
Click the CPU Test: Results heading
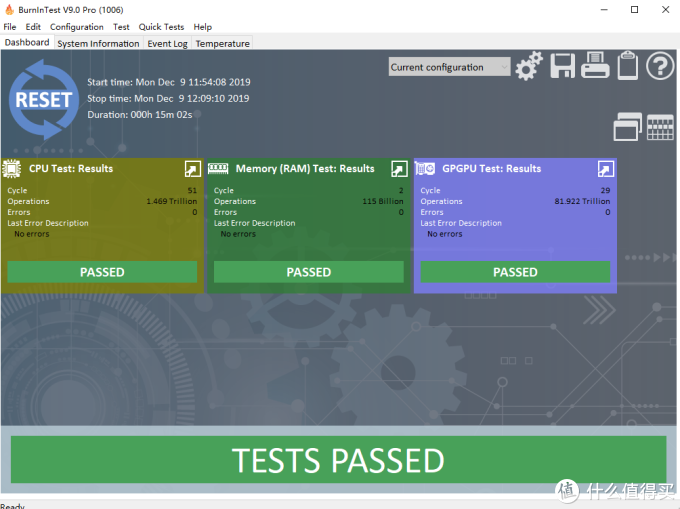click(x=71, y=169)
